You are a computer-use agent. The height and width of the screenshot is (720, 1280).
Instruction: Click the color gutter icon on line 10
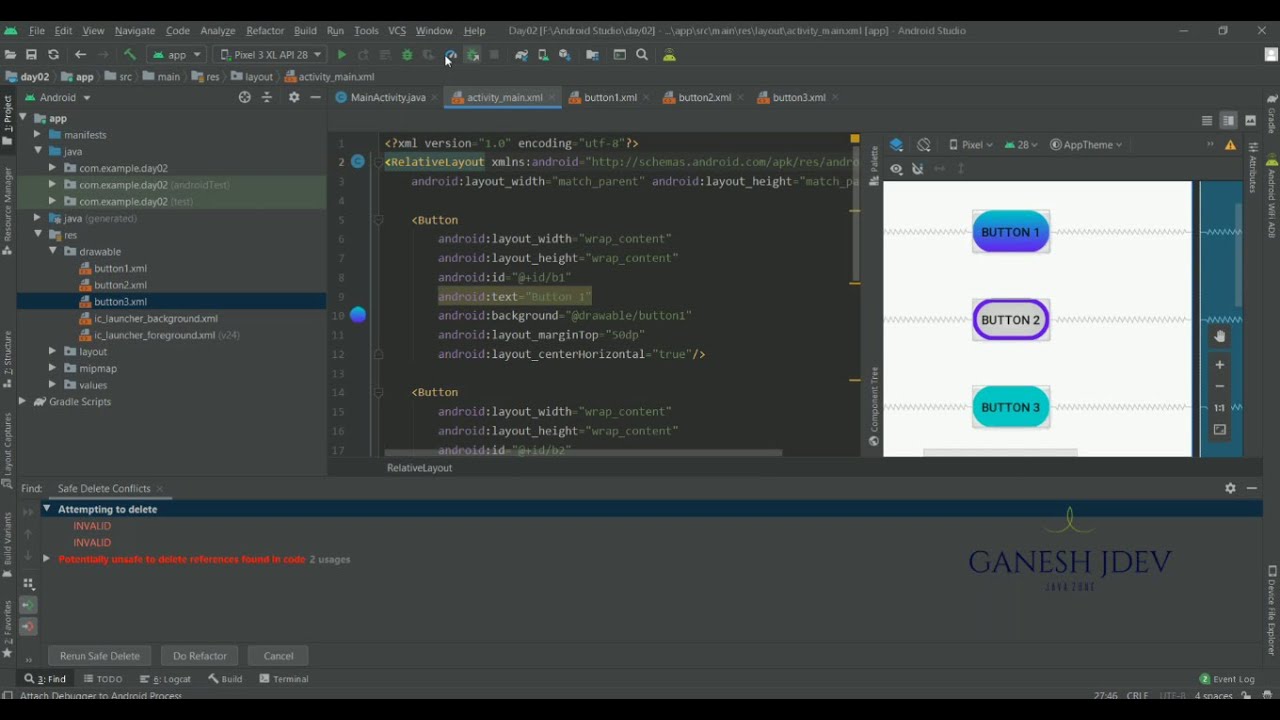pyautogui.click(x=358, y=315)
